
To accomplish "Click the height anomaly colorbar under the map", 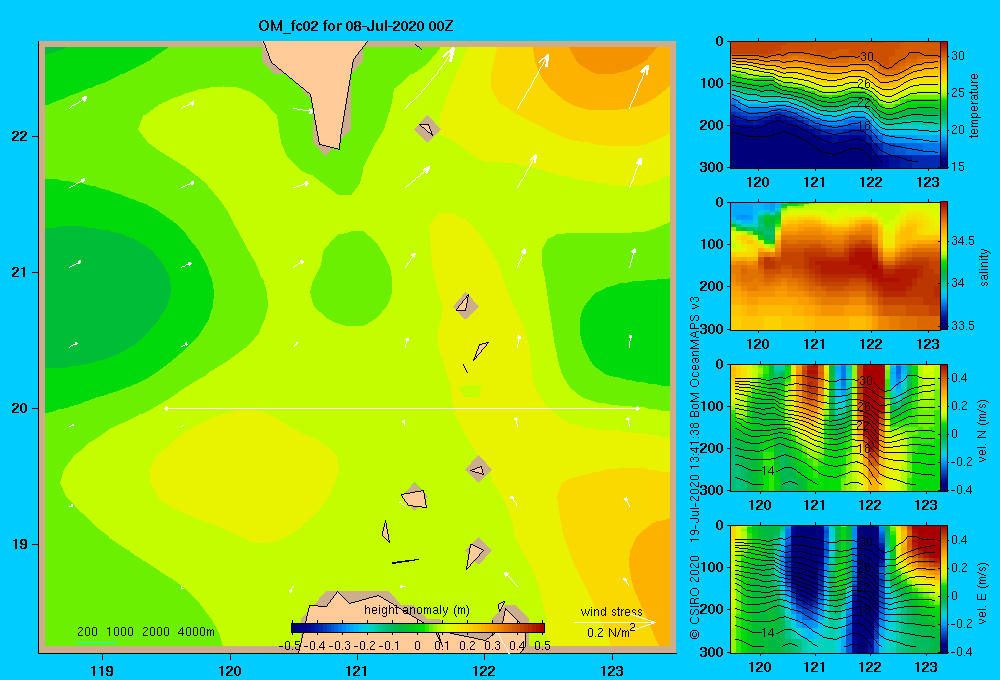I will pyautogui.click(x=418, y=628).
